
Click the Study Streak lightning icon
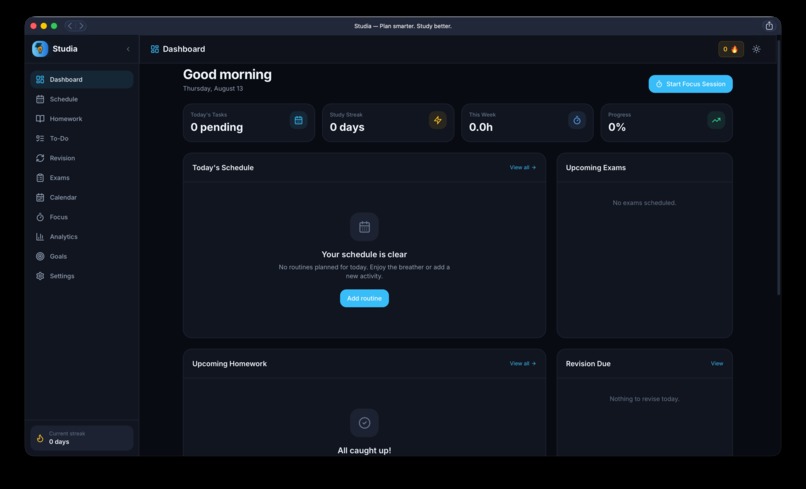tap(437, 120)
